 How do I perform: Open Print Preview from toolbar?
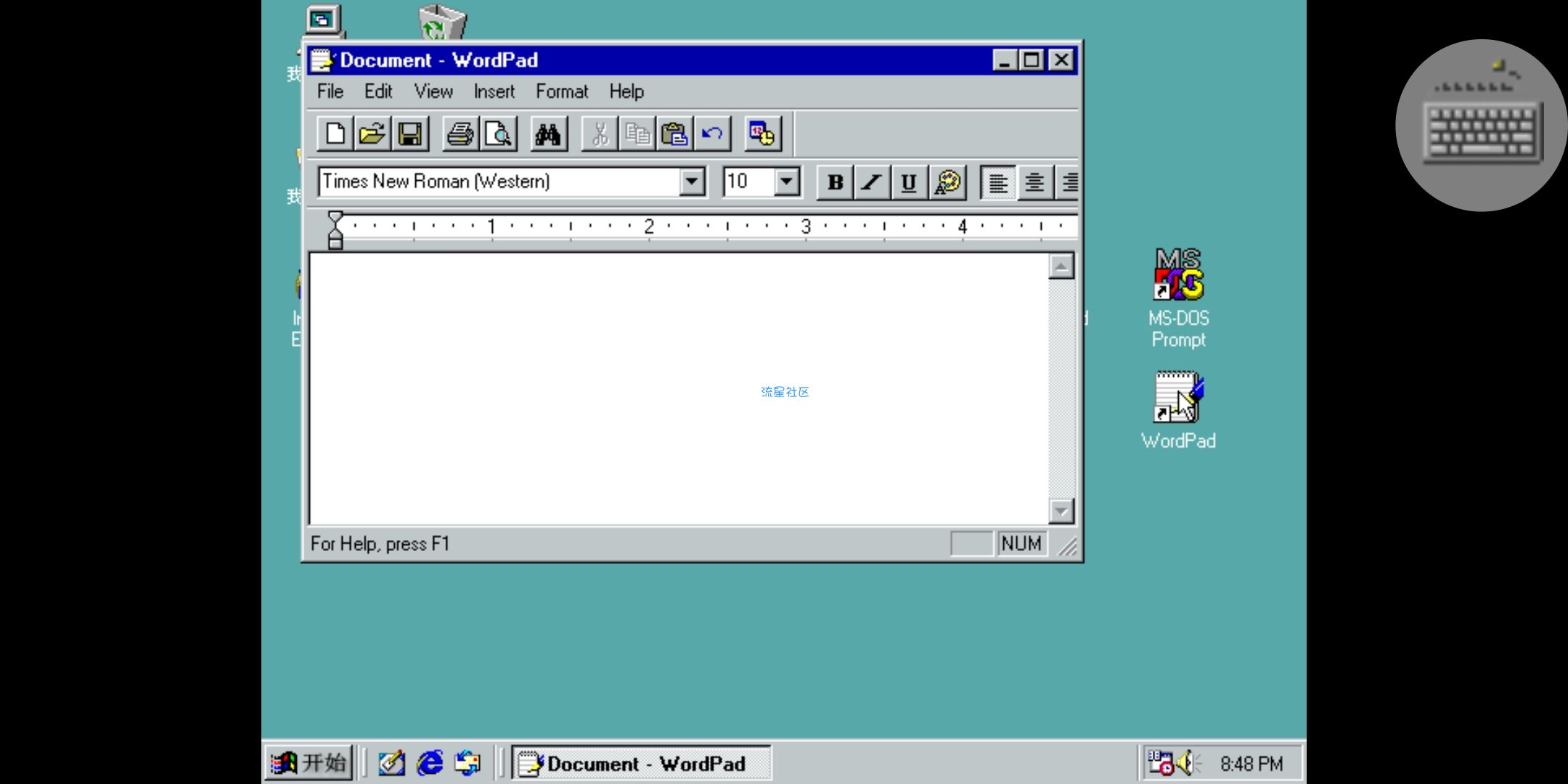(499, 134)
